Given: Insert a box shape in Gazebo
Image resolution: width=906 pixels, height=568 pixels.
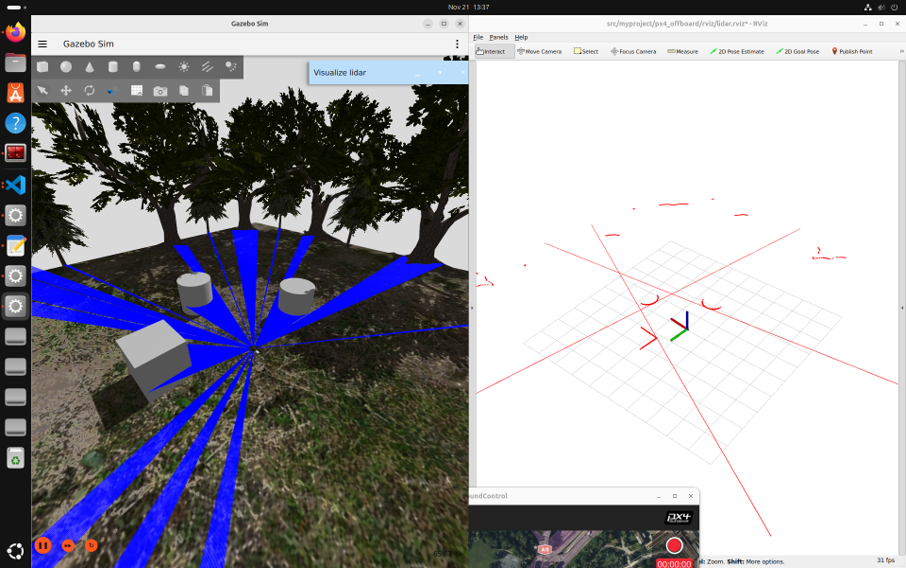Looking at the screenshot, I should 43,66.
